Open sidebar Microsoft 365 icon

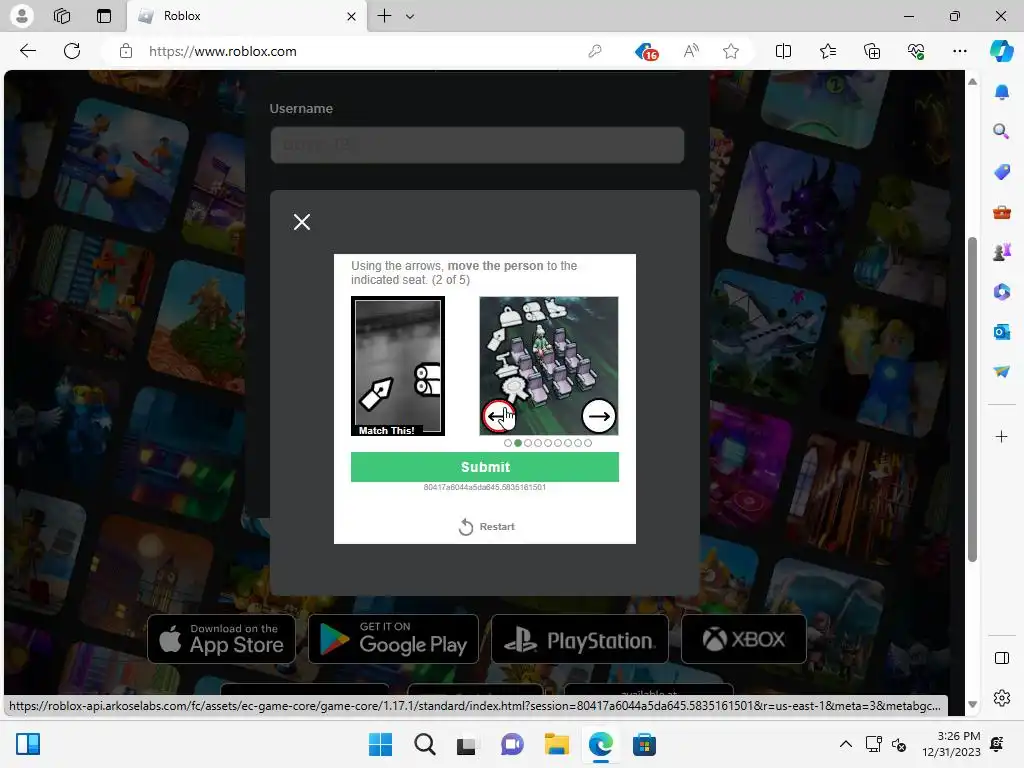[1002, 292]
